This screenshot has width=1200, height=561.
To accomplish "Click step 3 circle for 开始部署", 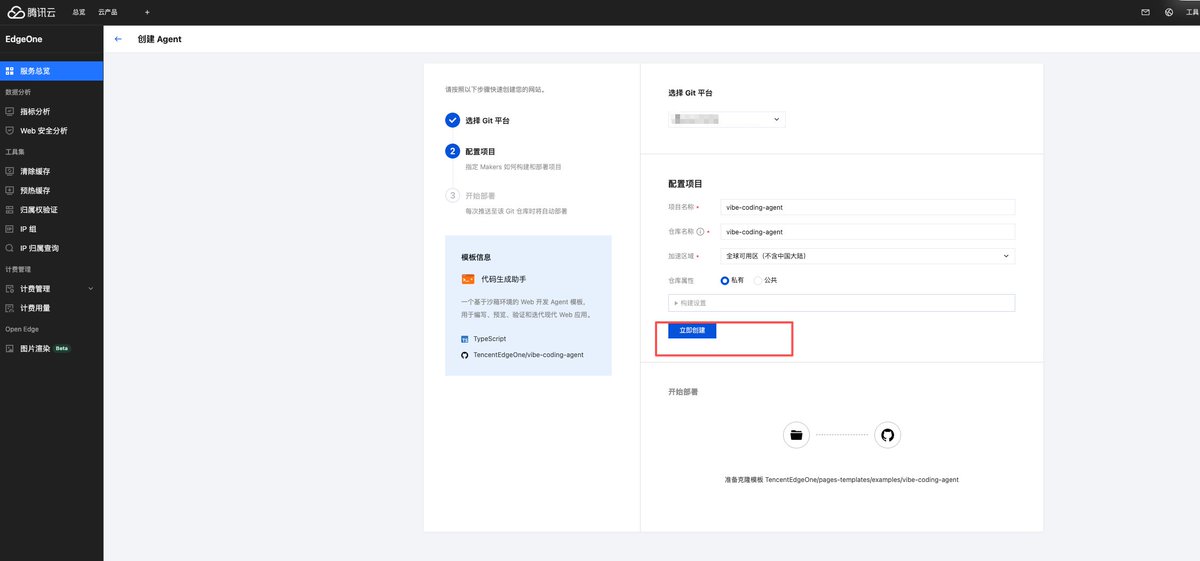I will pyautogui.click(x=453, y=196).
